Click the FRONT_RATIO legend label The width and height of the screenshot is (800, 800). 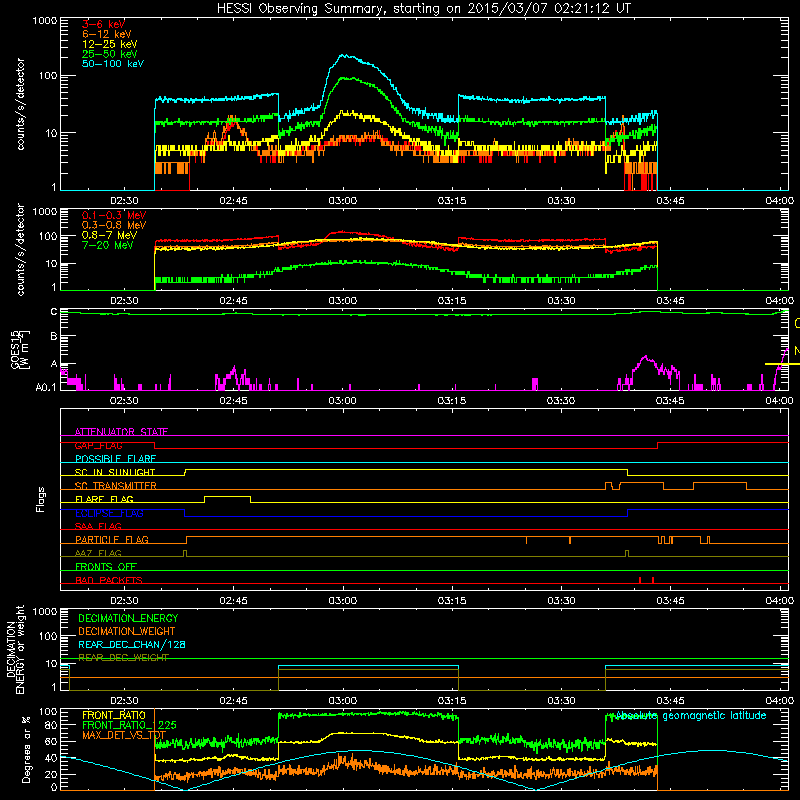(114, 715)
